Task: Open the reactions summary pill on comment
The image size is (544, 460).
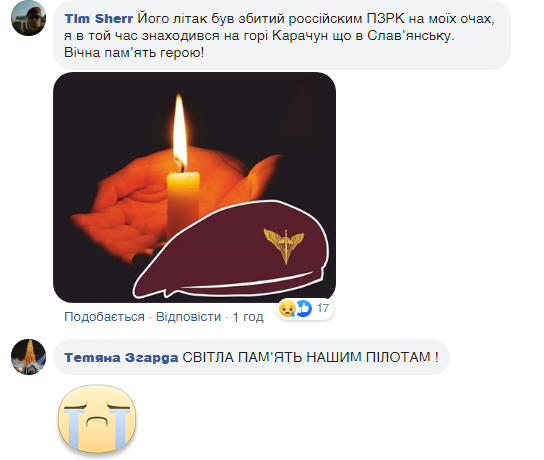Action: pos(305,308)
